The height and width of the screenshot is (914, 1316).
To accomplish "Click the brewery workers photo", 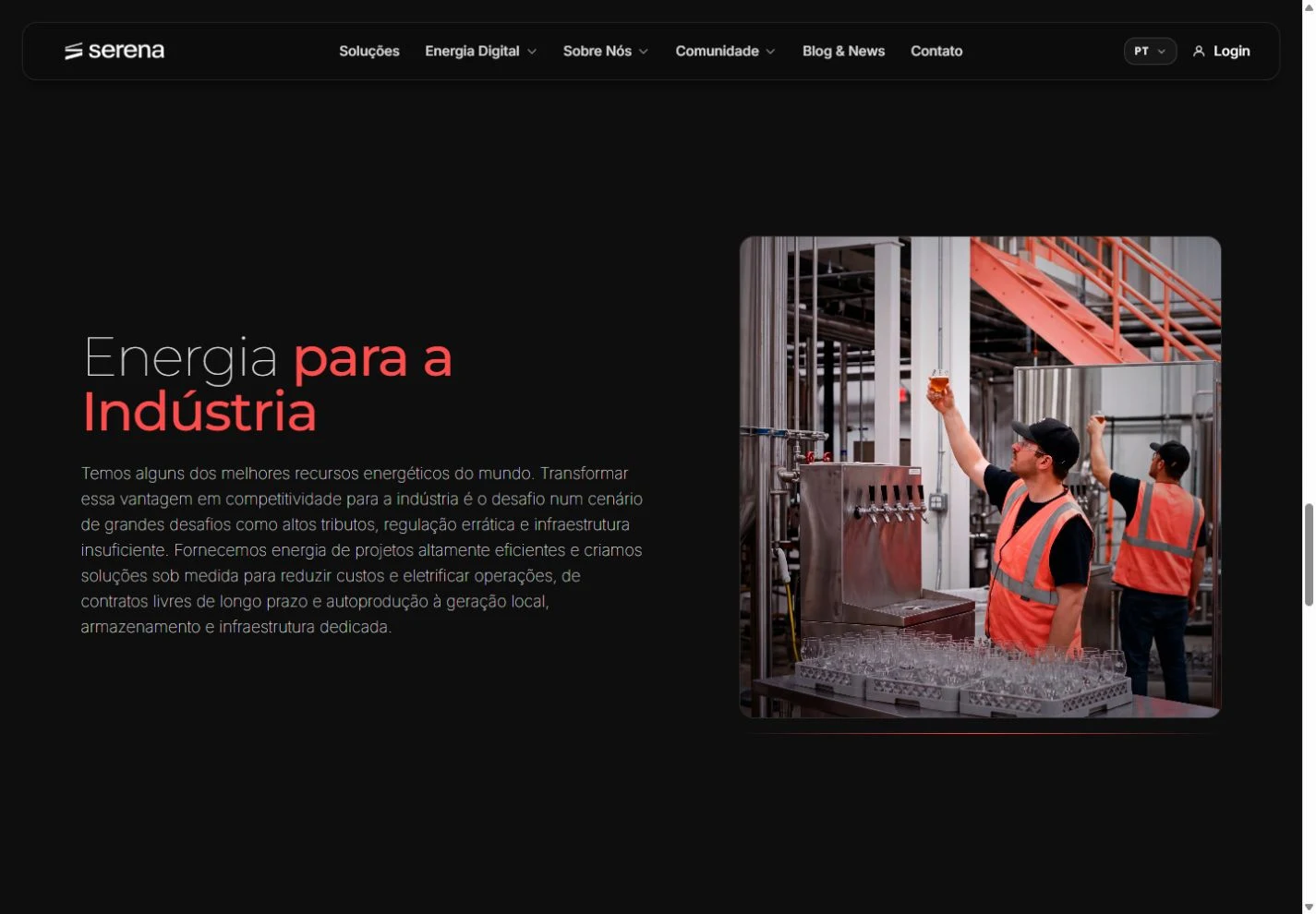I will [x=980, y=476].
